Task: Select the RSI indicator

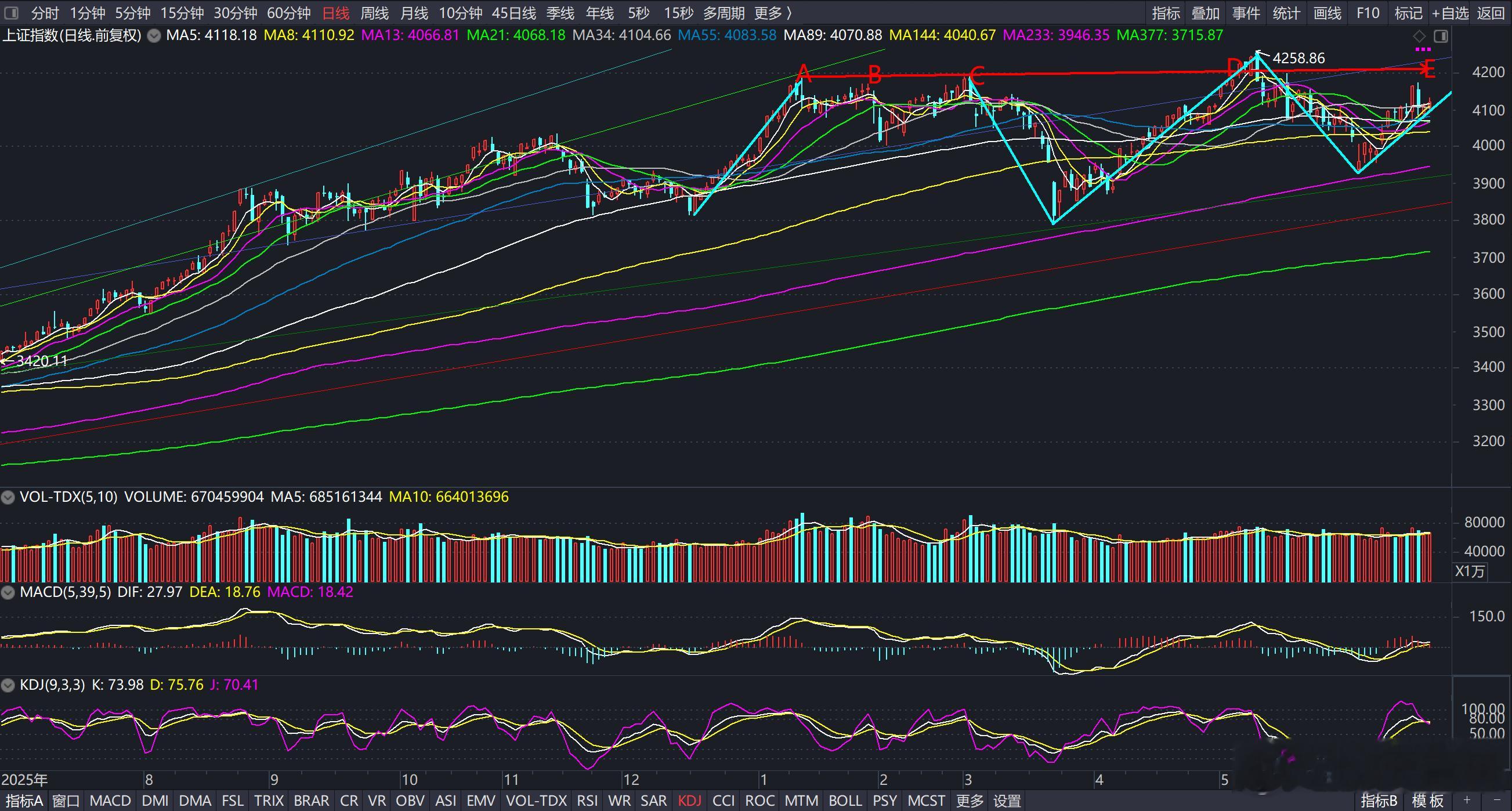Action: click(588, 801)
